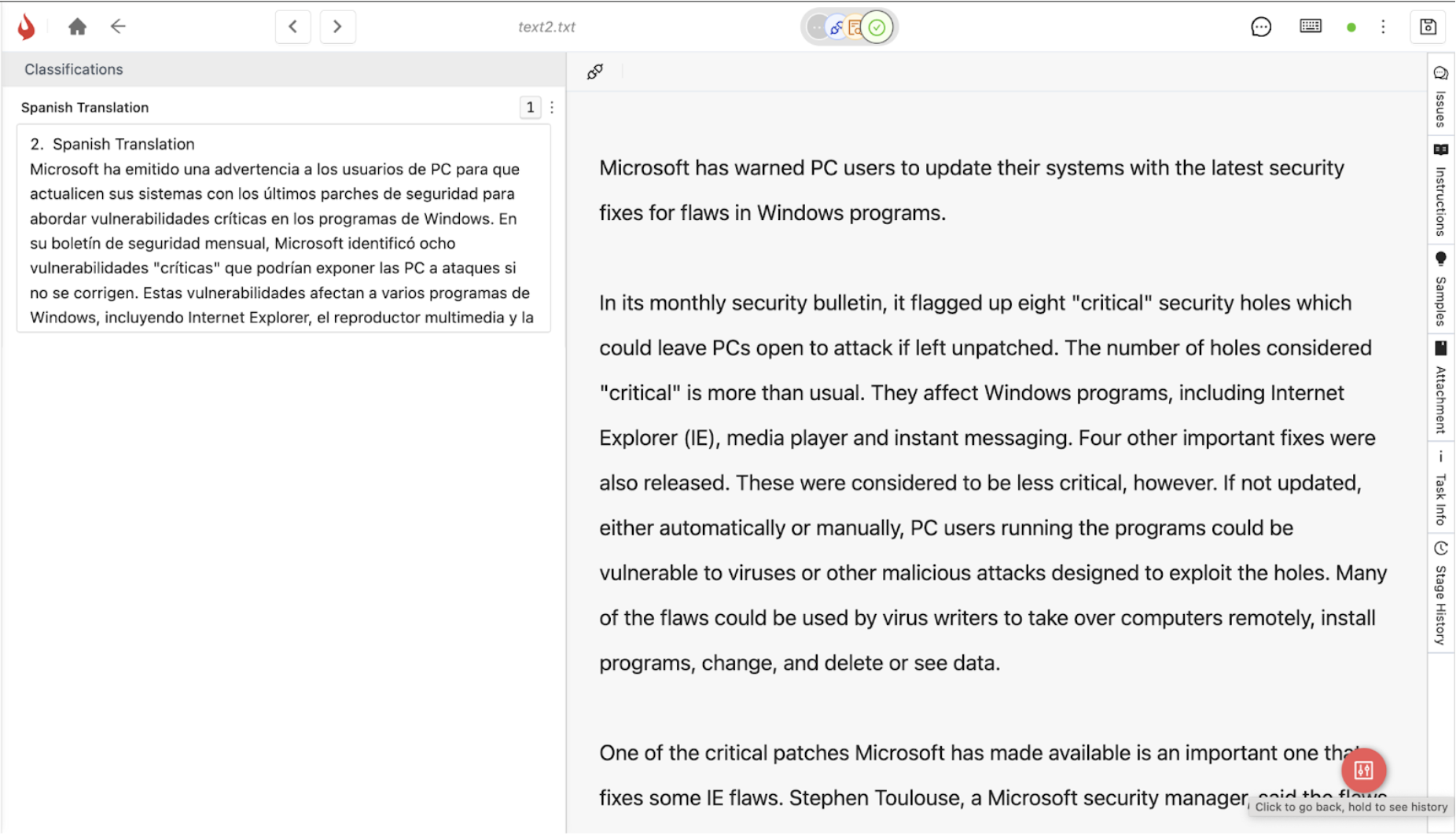1456x835 pixels.
Task: Open the top bar three-dot menu
Action: click(1384, 27)
